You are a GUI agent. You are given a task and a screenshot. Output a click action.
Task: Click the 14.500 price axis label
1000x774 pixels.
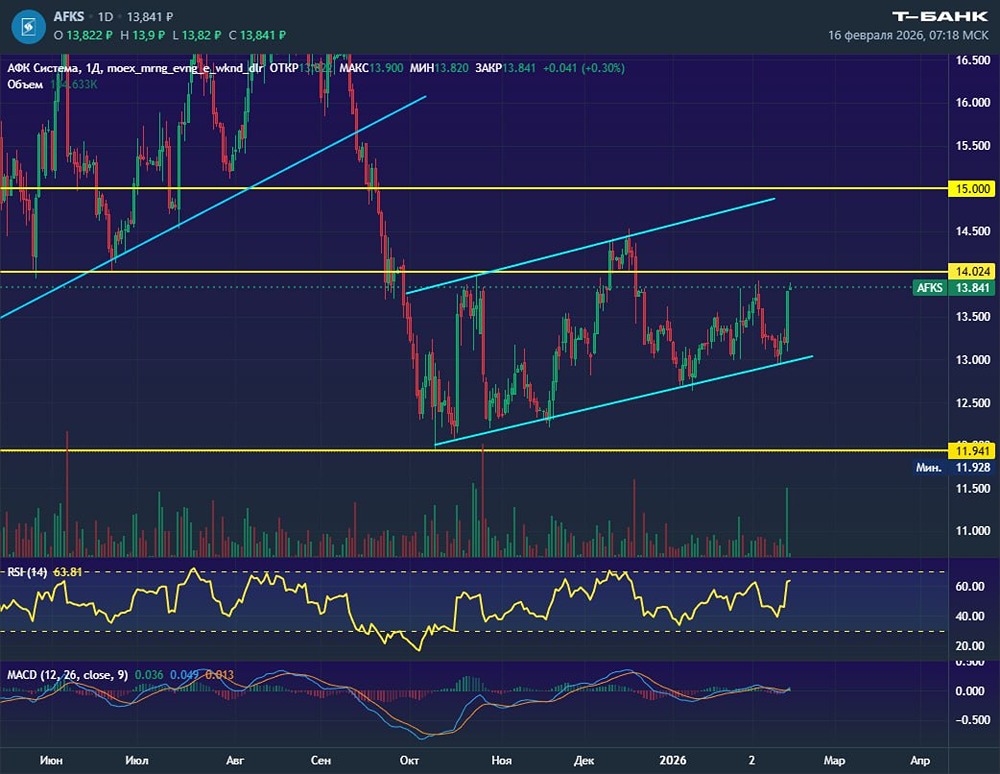pyautogui.click(x=973, y=231)
